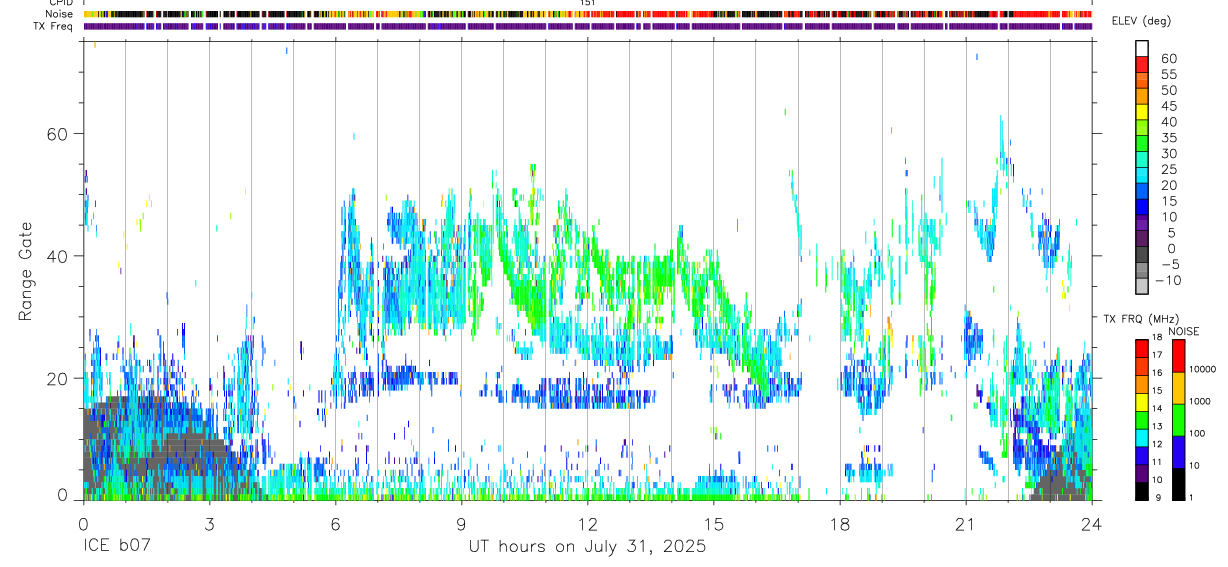
Task: Click hour '18' on the UT axis
Action: coord(840,523)
